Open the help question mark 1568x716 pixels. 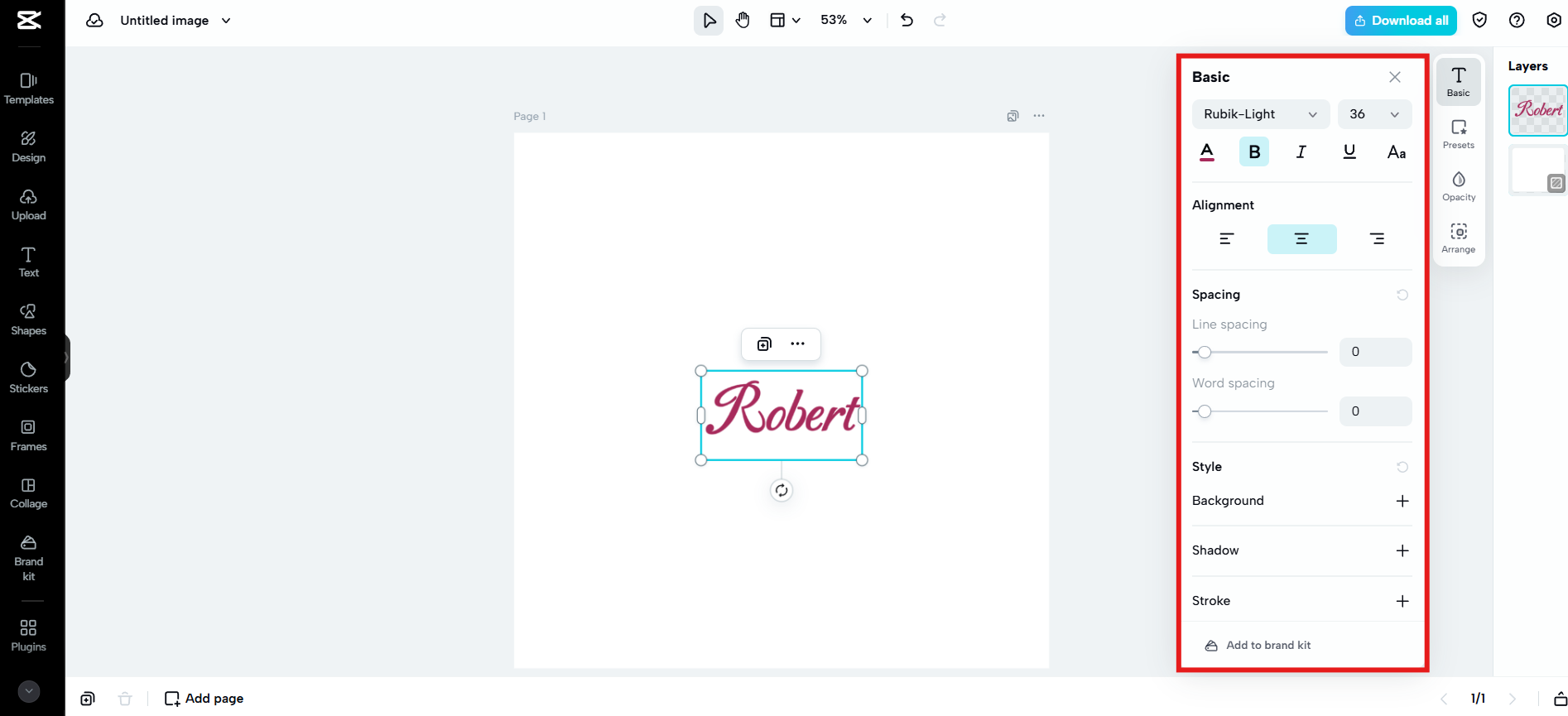[1517, 21]
